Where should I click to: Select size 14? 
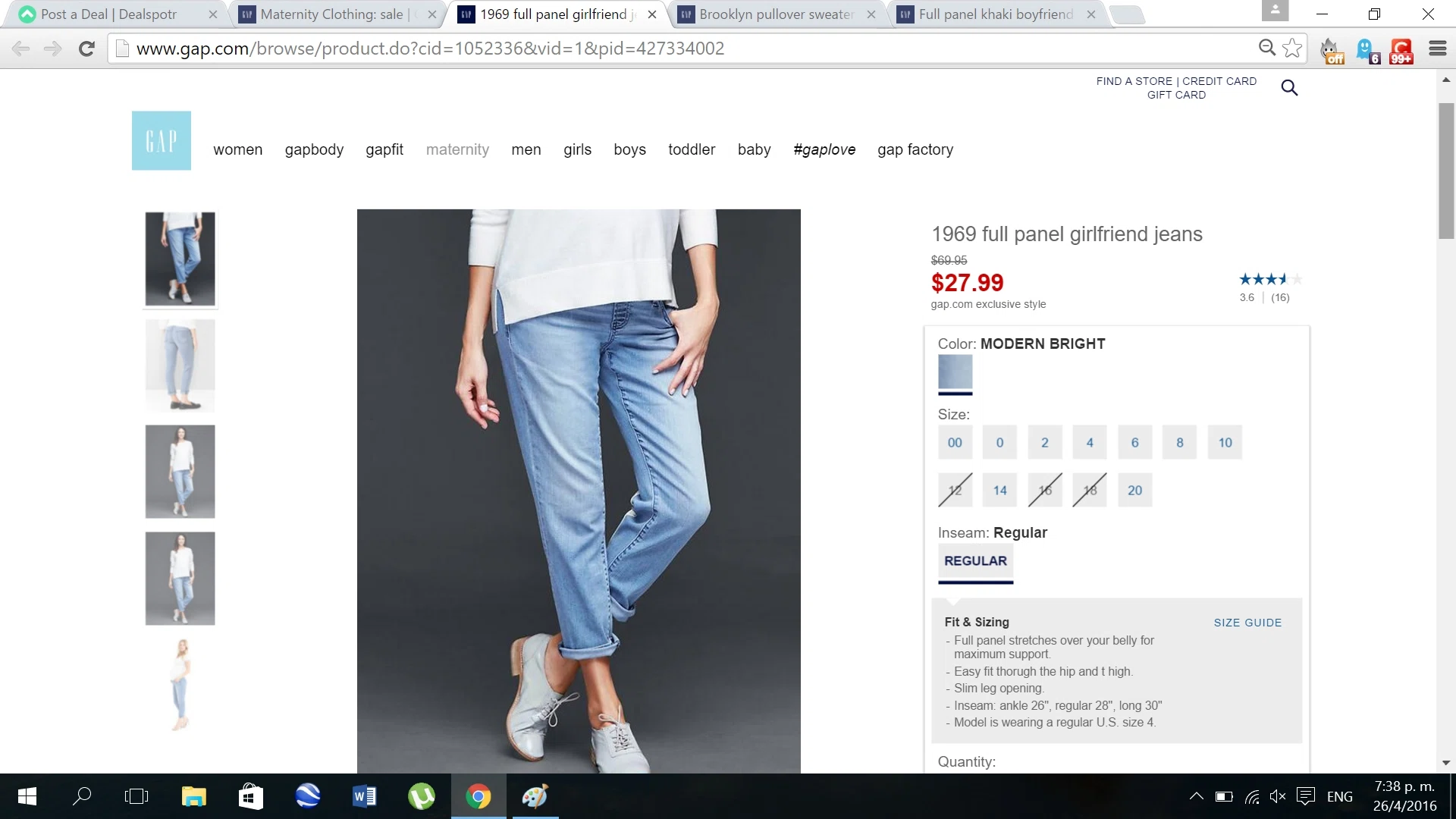[999, 491]
